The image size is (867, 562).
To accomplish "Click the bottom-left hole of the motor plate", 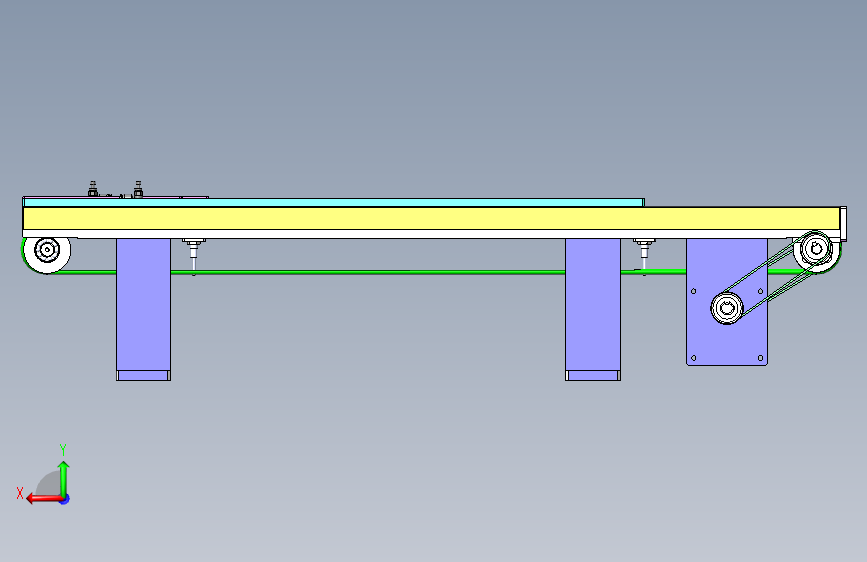I will pyautogui.click(x=693, y=358).
